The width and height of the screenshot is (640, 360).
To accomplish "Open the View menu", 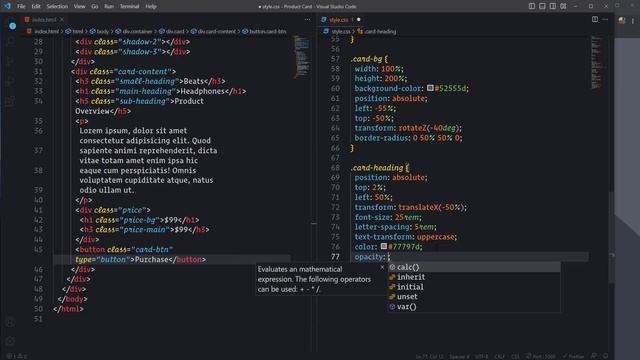I will pyautogui.click(x=80, y=7).
